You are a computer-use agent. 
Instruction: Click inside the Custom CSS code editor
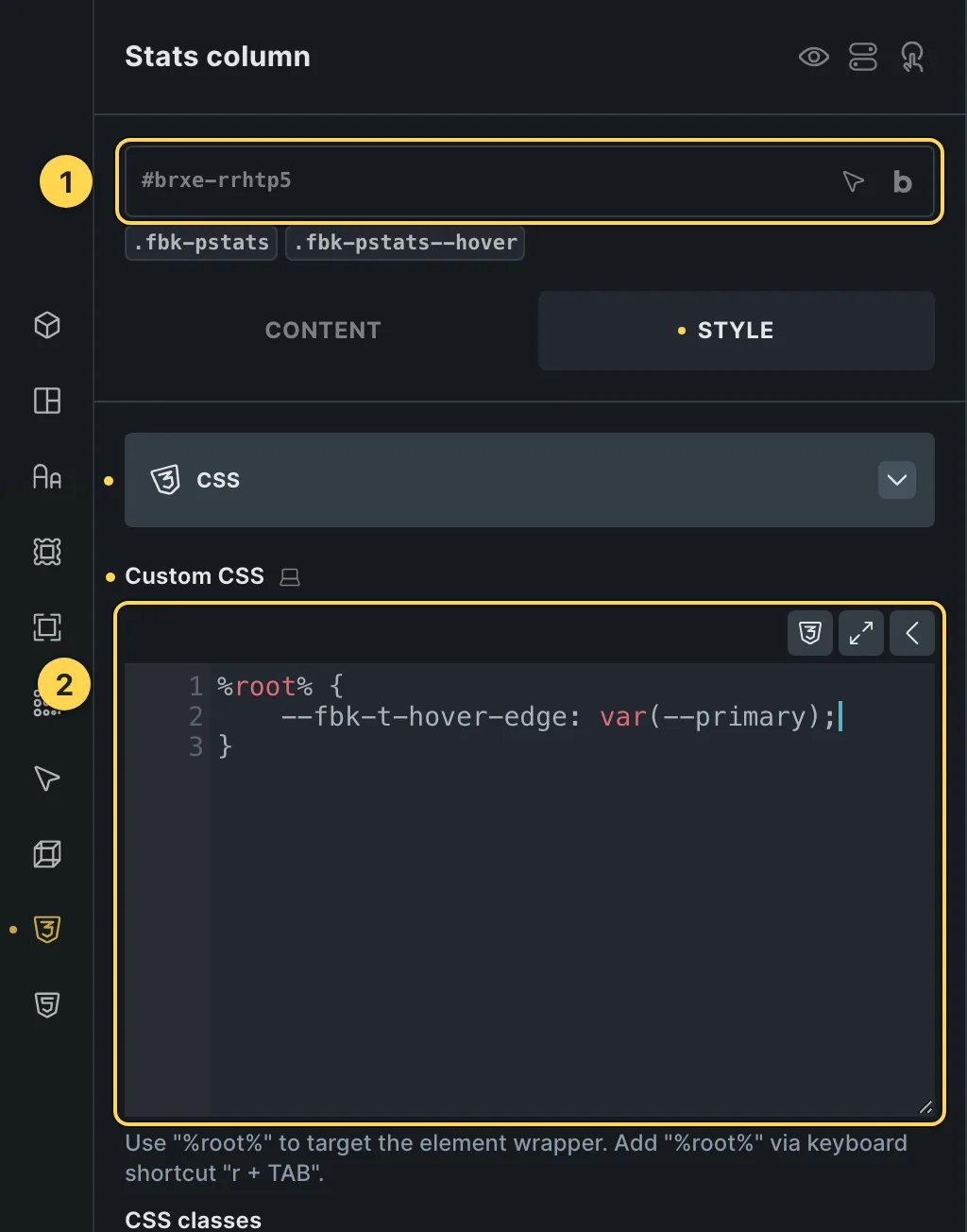530,890
